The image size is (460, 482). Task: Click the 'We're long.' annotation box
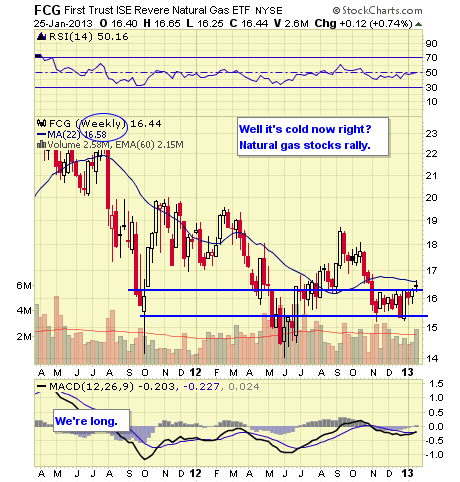click(91, 421)
